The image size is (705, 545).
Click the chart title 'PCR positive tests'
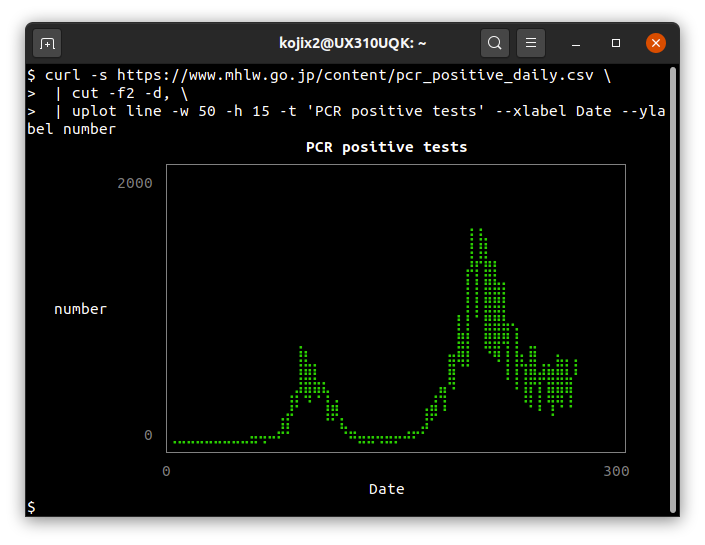386,147
